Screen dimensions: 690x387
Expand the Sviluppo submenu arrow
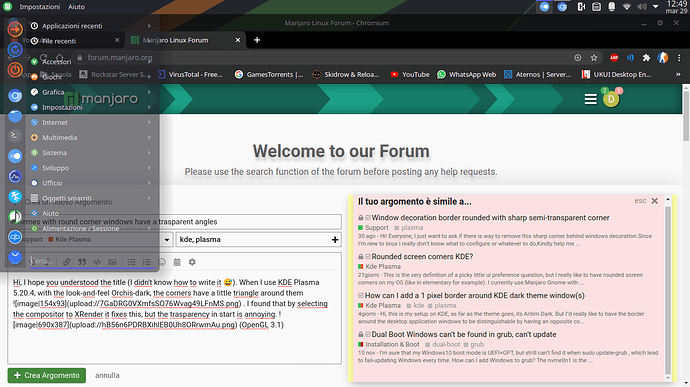tap(149, 168)
